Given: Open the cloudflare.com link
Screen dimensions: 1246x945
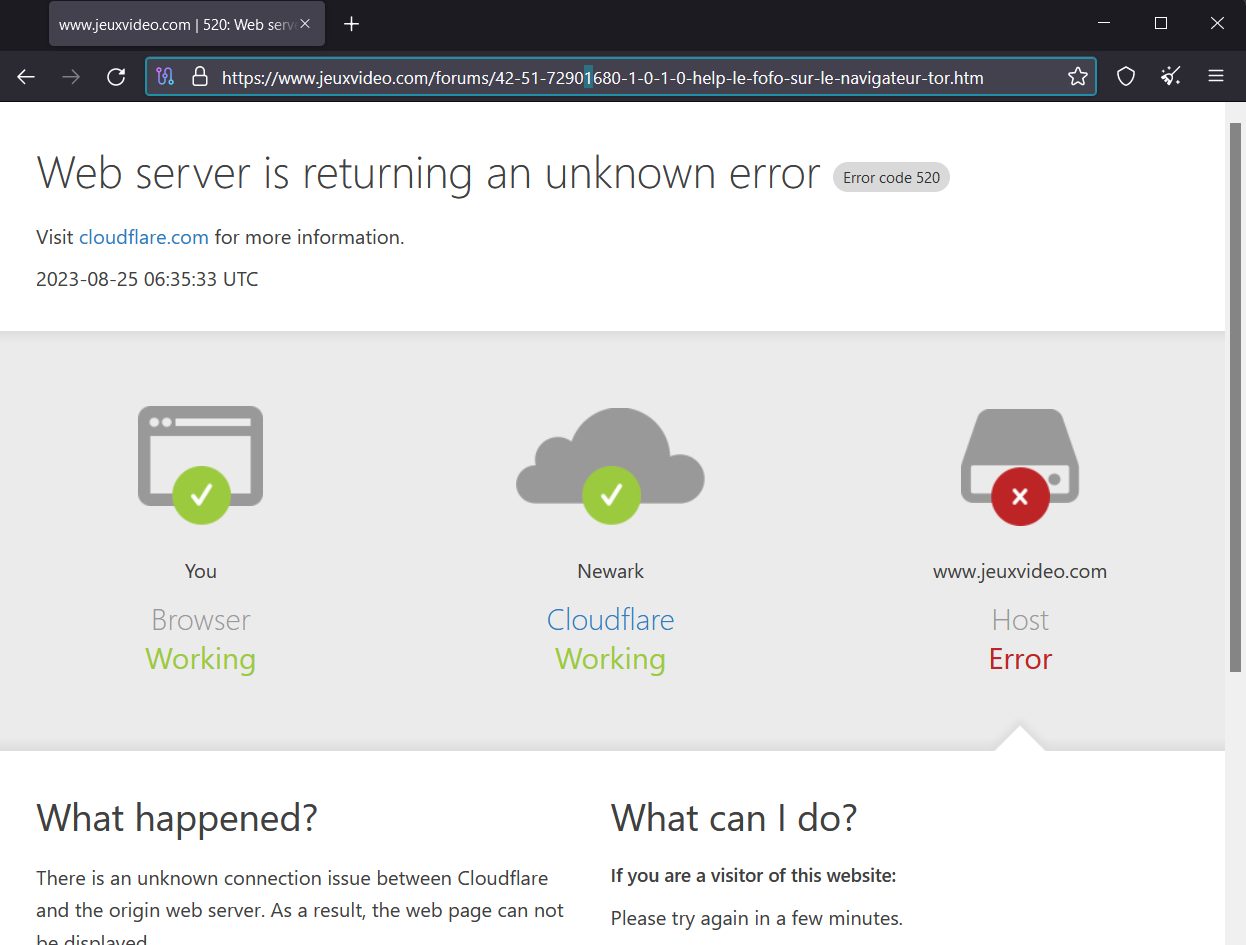Looking at the screenshot, I should (x=144, y=237).
